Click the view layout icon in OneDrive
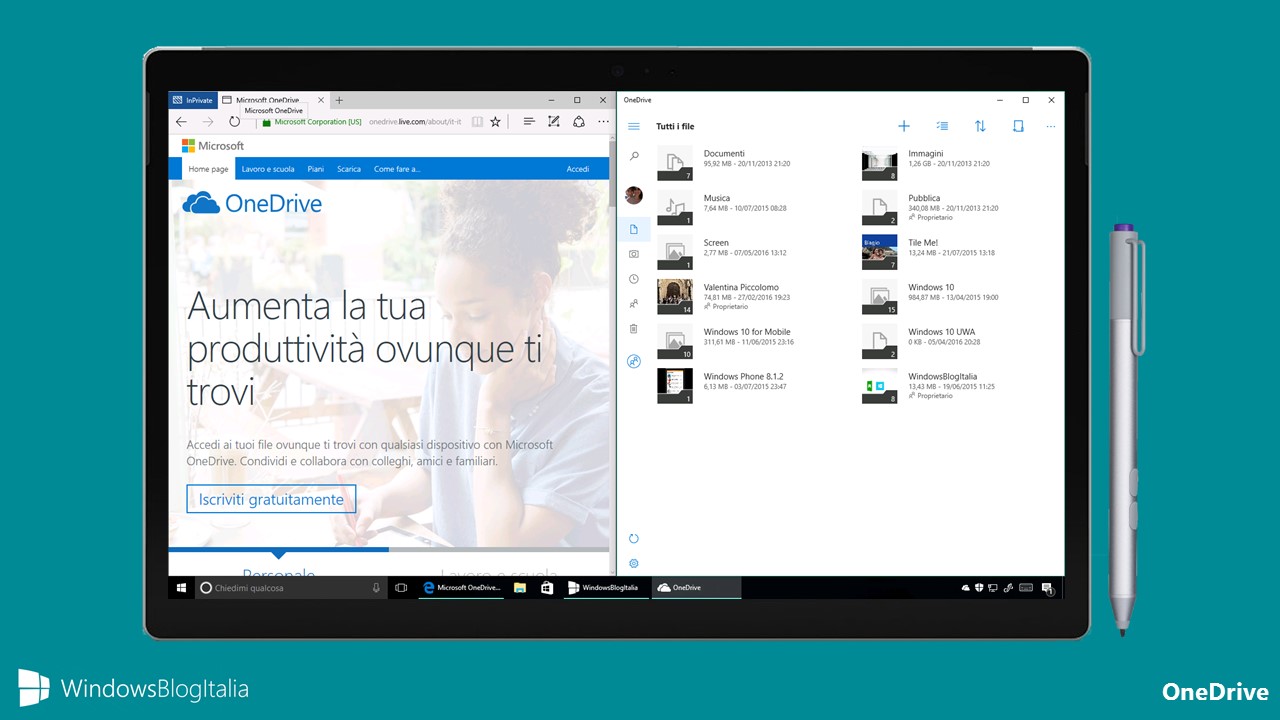1280x720 pixels. tap(1018, 126)
